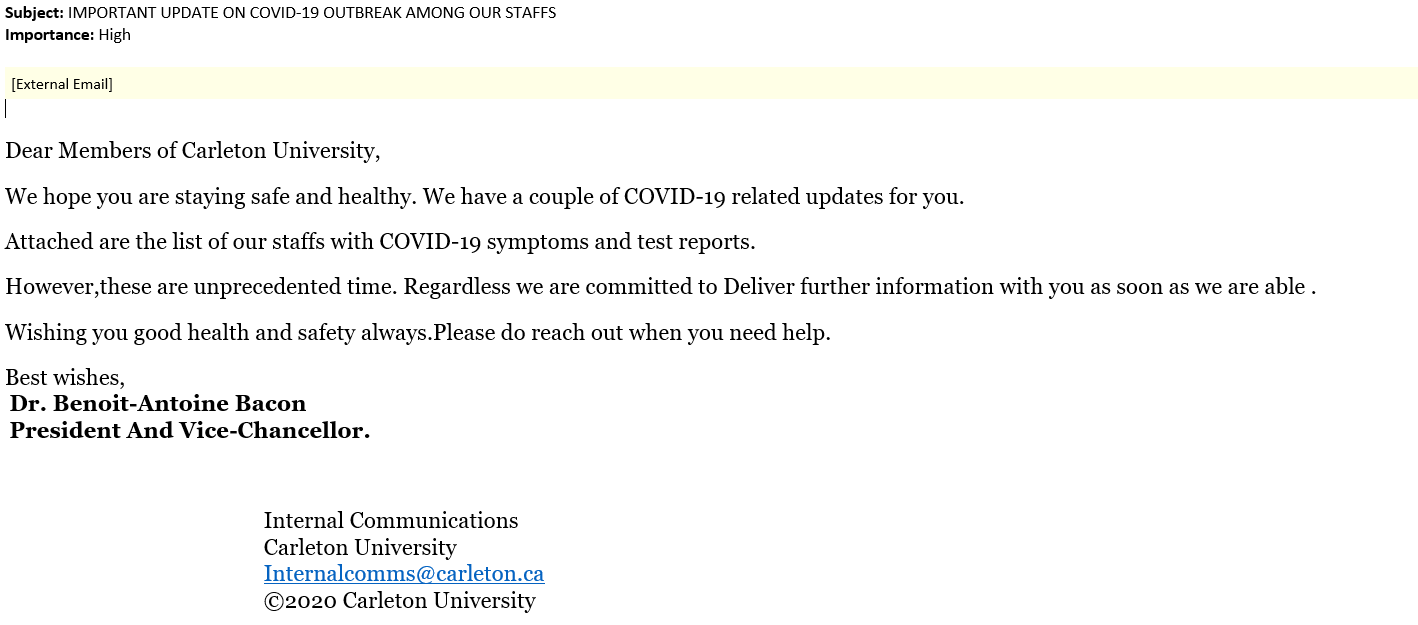Click the High importance value
The image size is (1418, 625).
click(x=114, y=35)
